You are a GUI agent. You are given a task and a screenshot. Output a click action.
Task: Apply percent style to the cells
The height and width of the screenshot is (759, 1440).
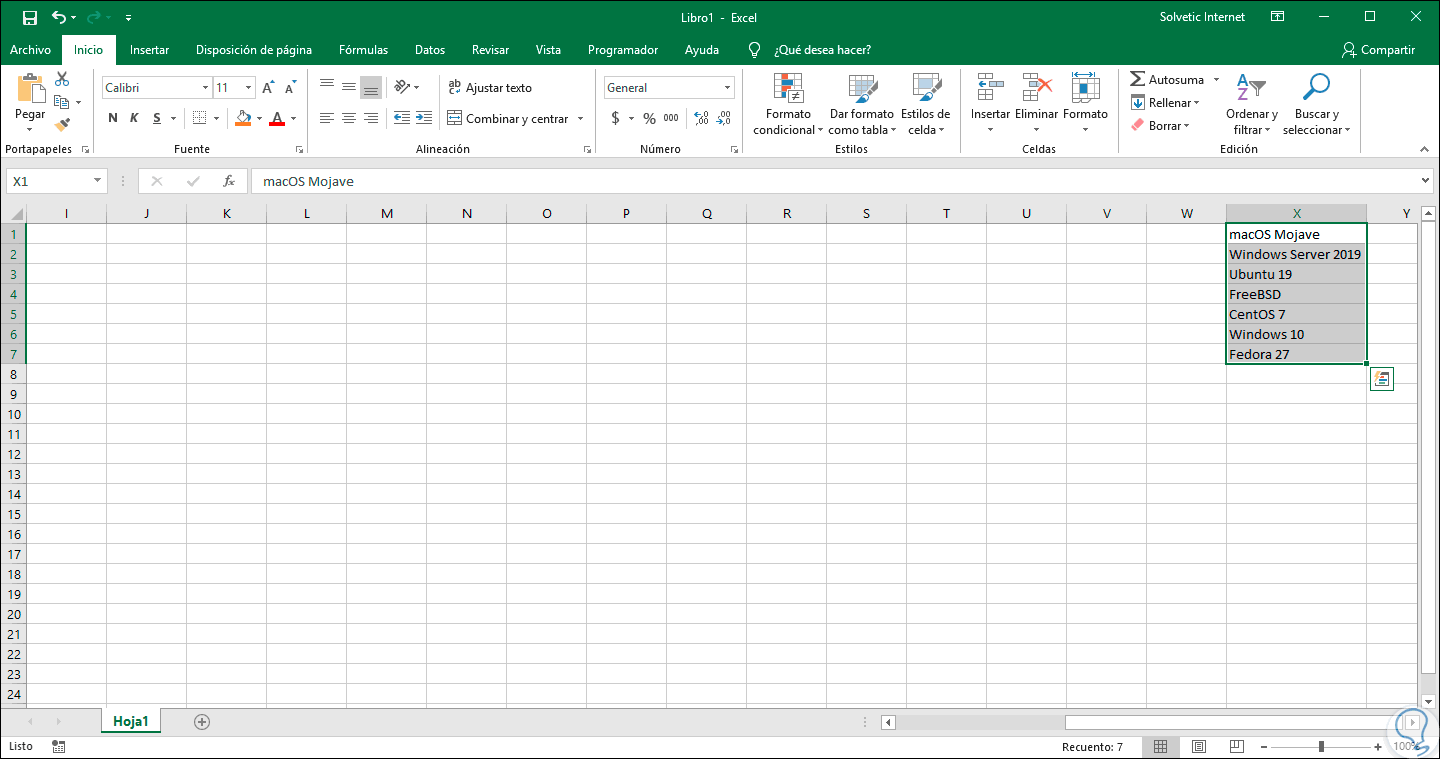point(649,118)
